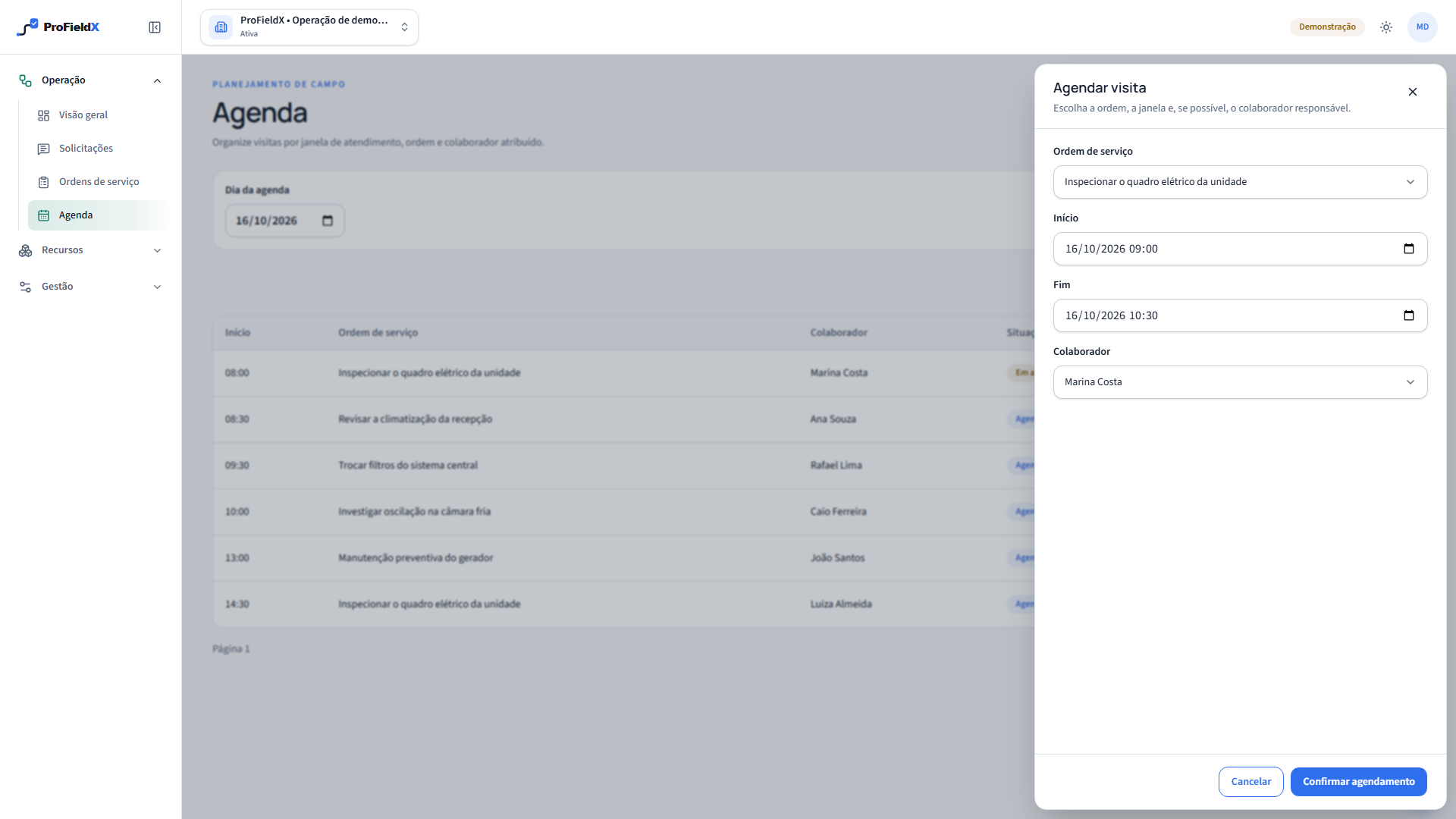1456x819 pixels.
Task: Open calendar picker in Fim field
Action: click(x=1409, y=315)
